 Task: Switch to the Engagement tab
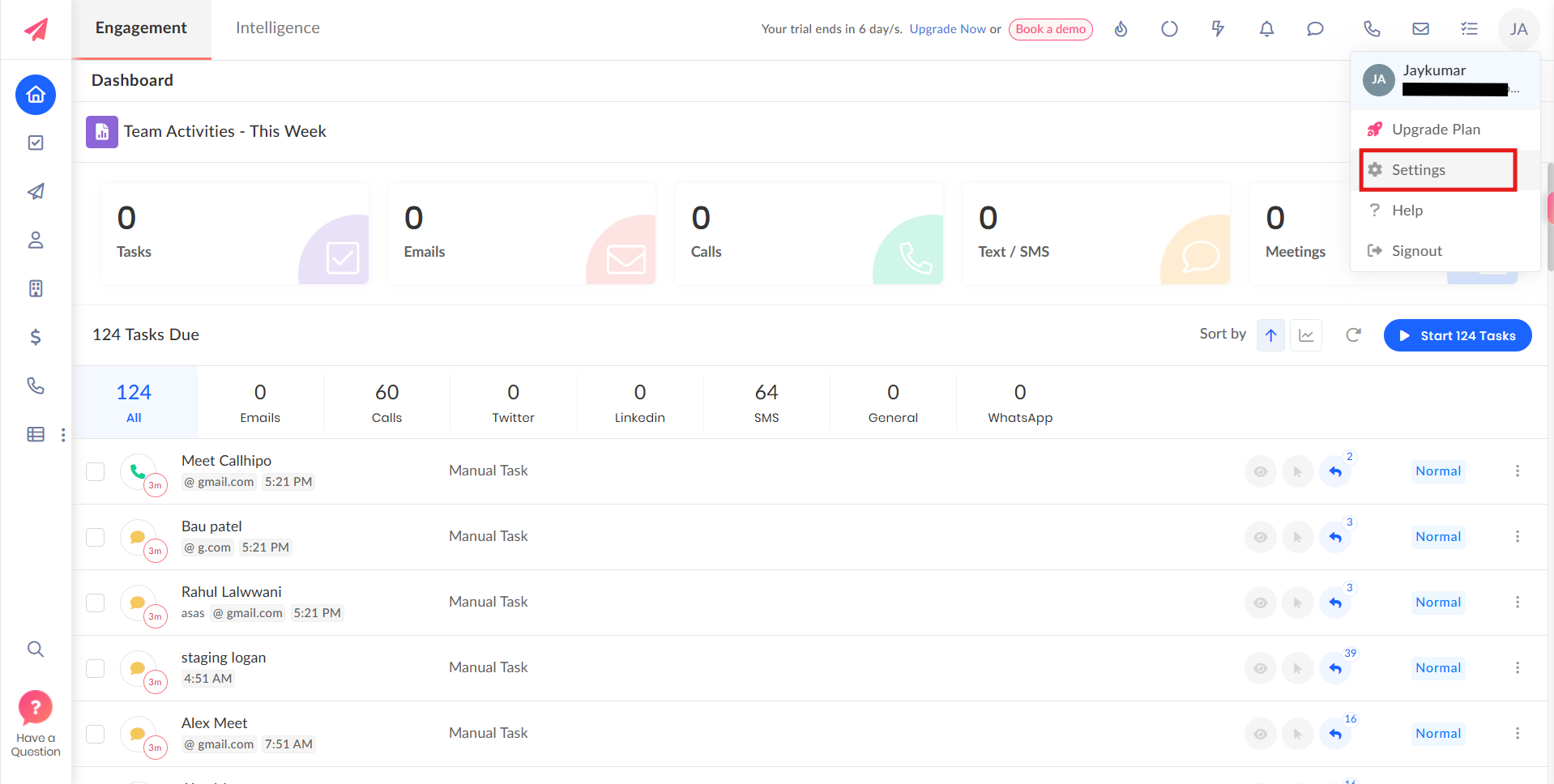point(141,28)
